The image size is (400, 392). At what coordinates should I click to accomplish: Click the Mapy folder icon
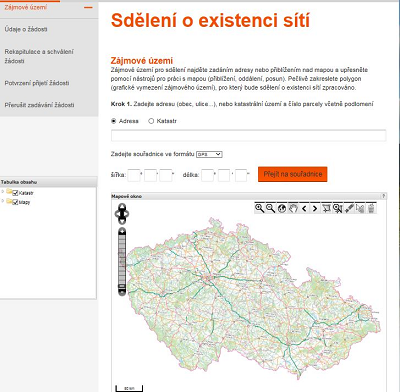(9, 201)
